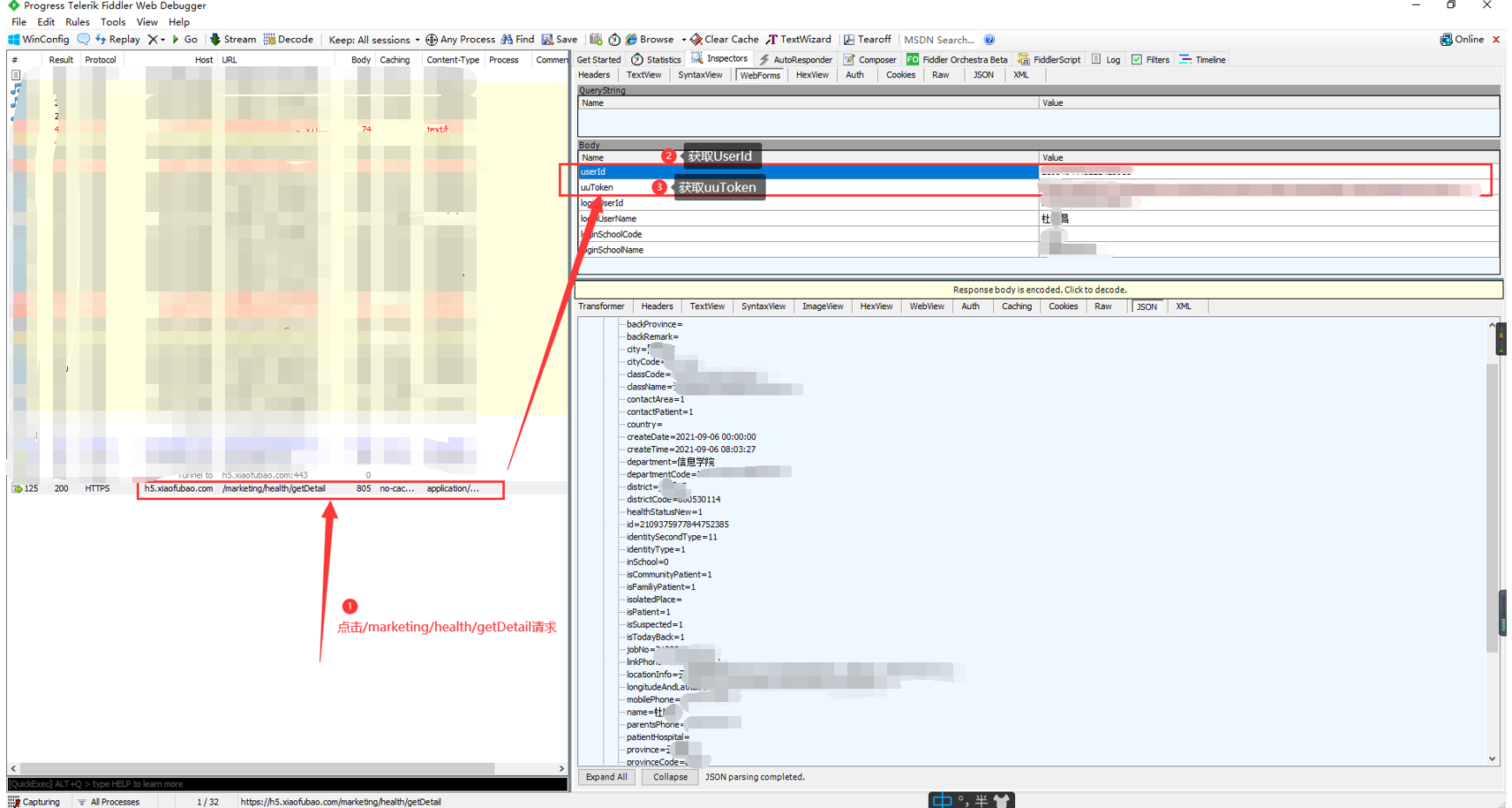1512x808 pixels.
Task: Click the Any Process target picker
Action: click(461, 40)
